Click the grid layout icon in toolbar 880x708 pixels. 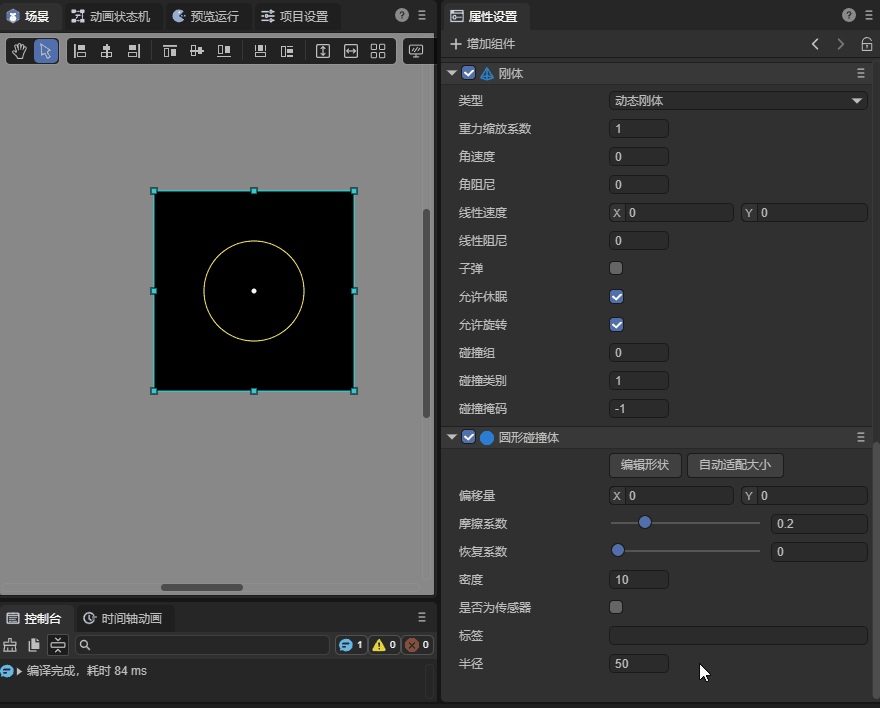(378, 51)
